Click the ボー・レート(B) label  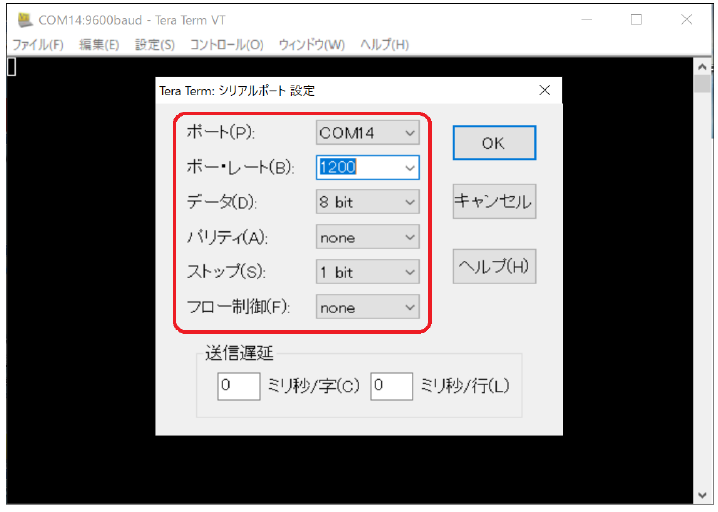[x=240, y=167]
